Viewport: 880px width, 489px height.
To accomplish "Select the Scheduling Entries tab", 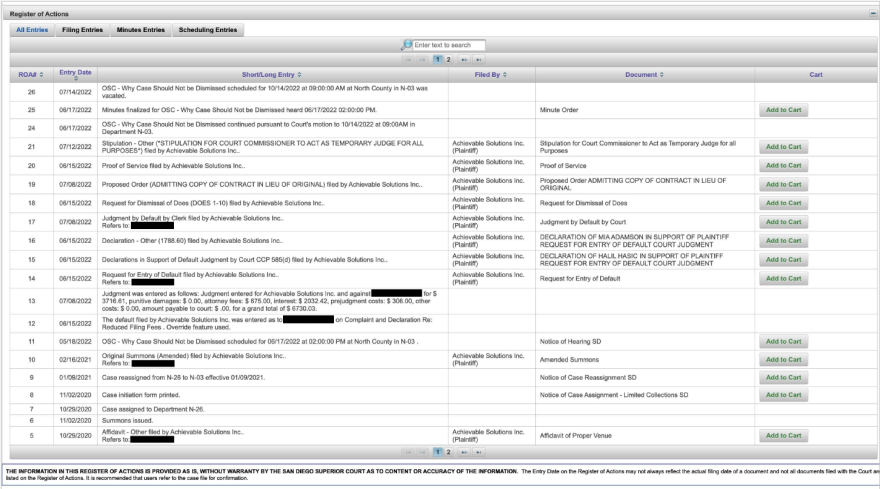I will point(208,30).
